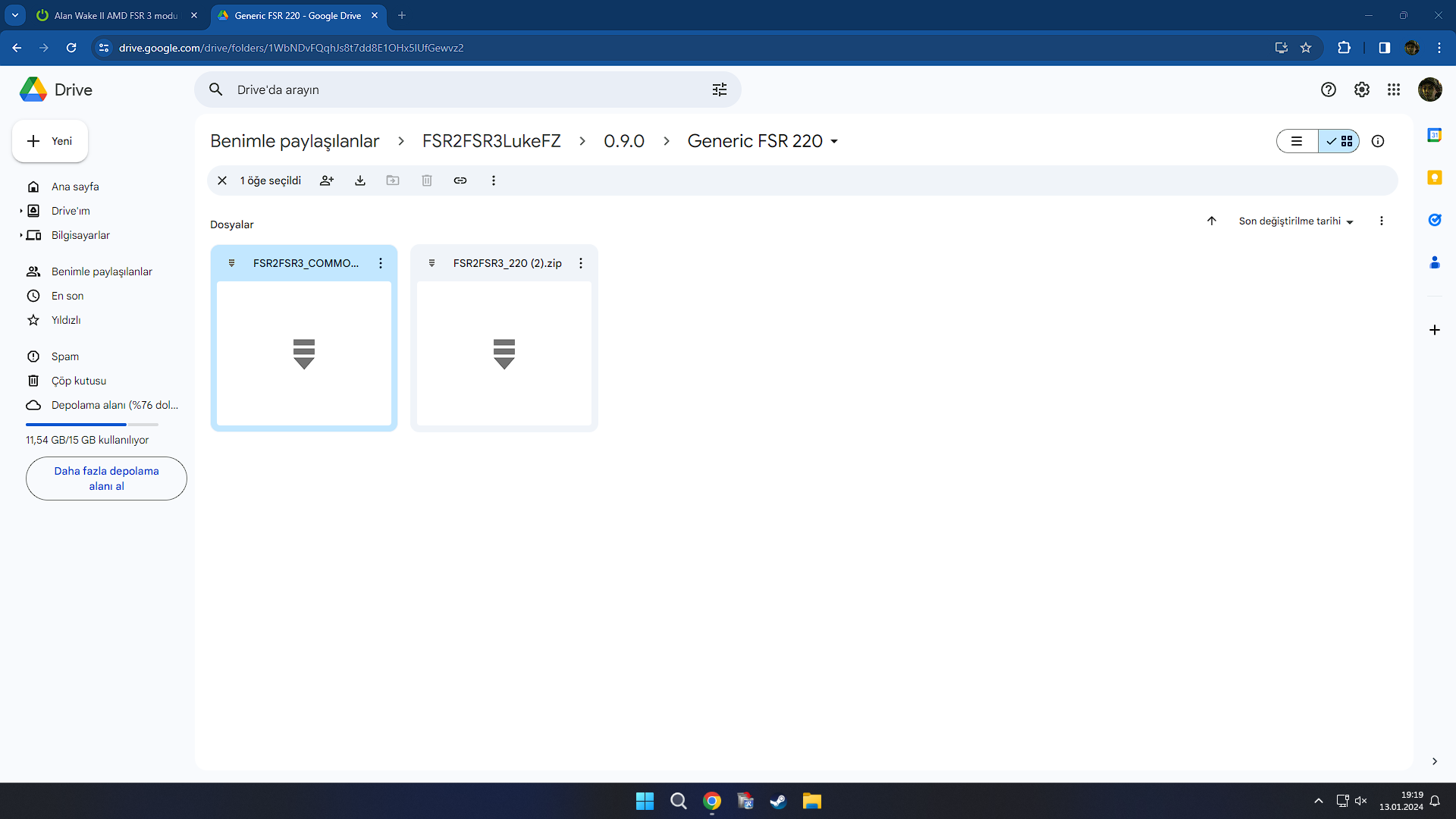
Task: Open Benimle paylaşılanlar in sidebar
Action: coord(102,271)
